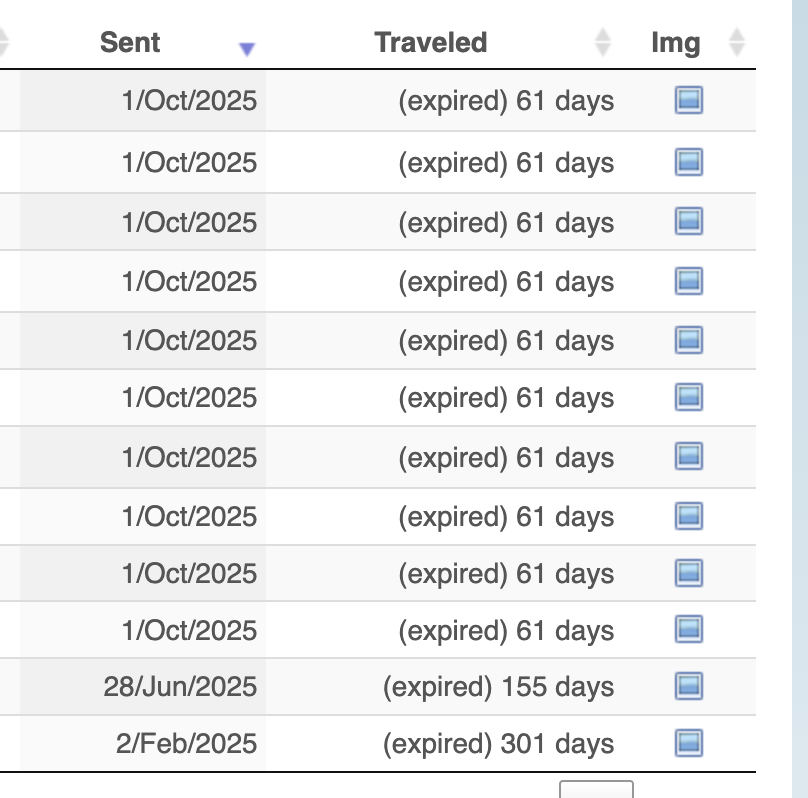Viewport: 808px width, 798px height.
Task: View image icon in eighth table row
Action: coord(689,516)
